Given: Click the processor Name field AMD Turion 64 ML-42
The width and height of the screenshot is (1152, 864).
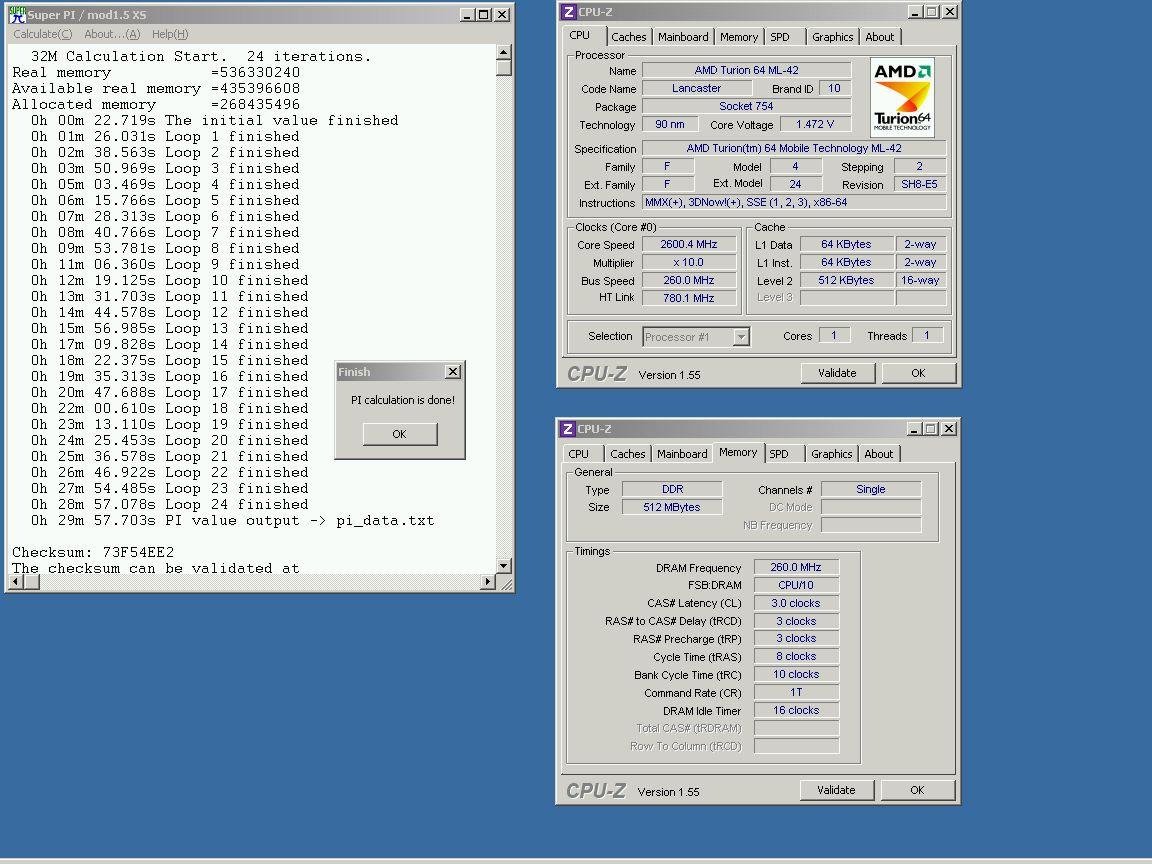Looking at the screenshot, I should tap(746, 71).
